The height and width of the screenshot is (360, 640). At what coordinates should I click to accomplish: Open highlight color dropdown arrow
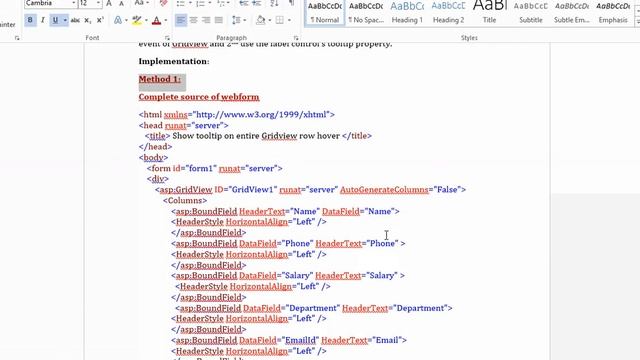[146, 20]
